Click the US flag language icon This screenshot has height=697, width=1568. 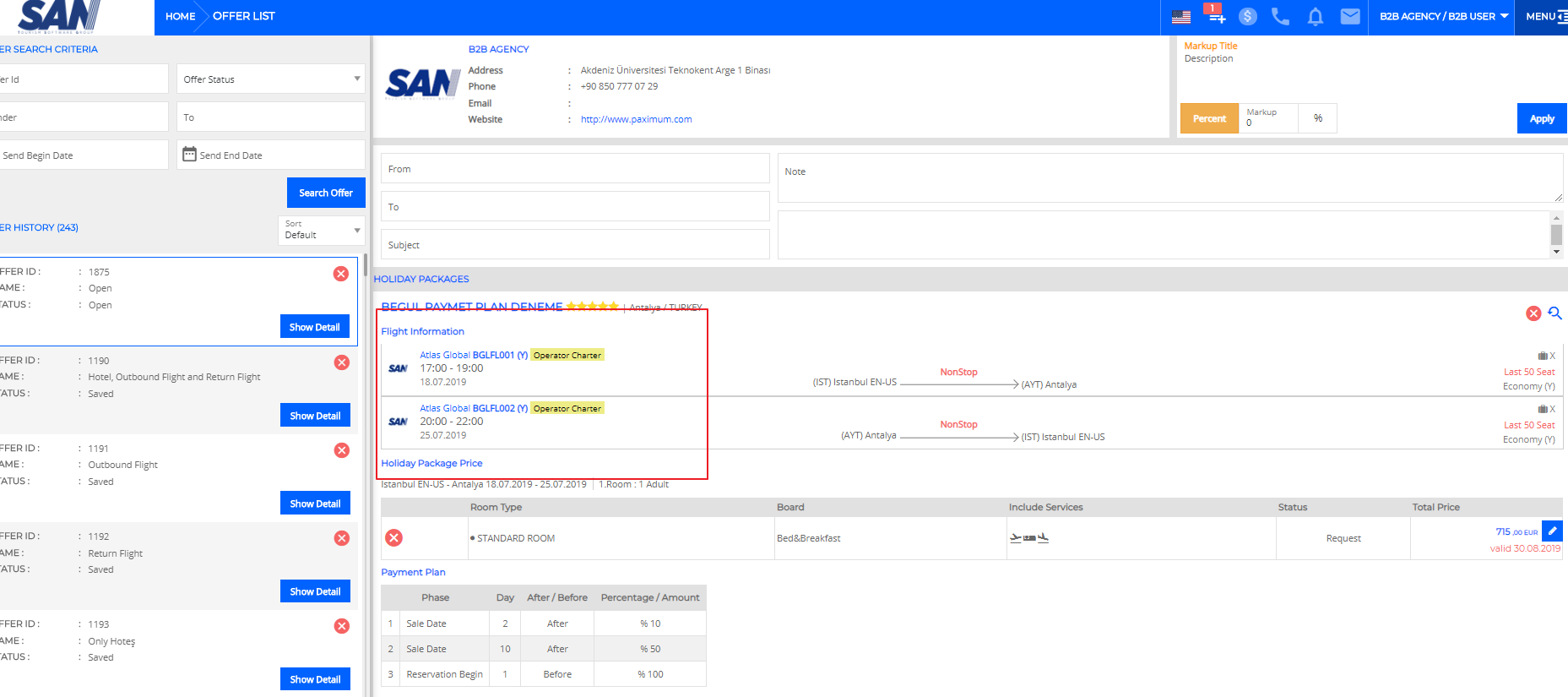coord(1180,17)
